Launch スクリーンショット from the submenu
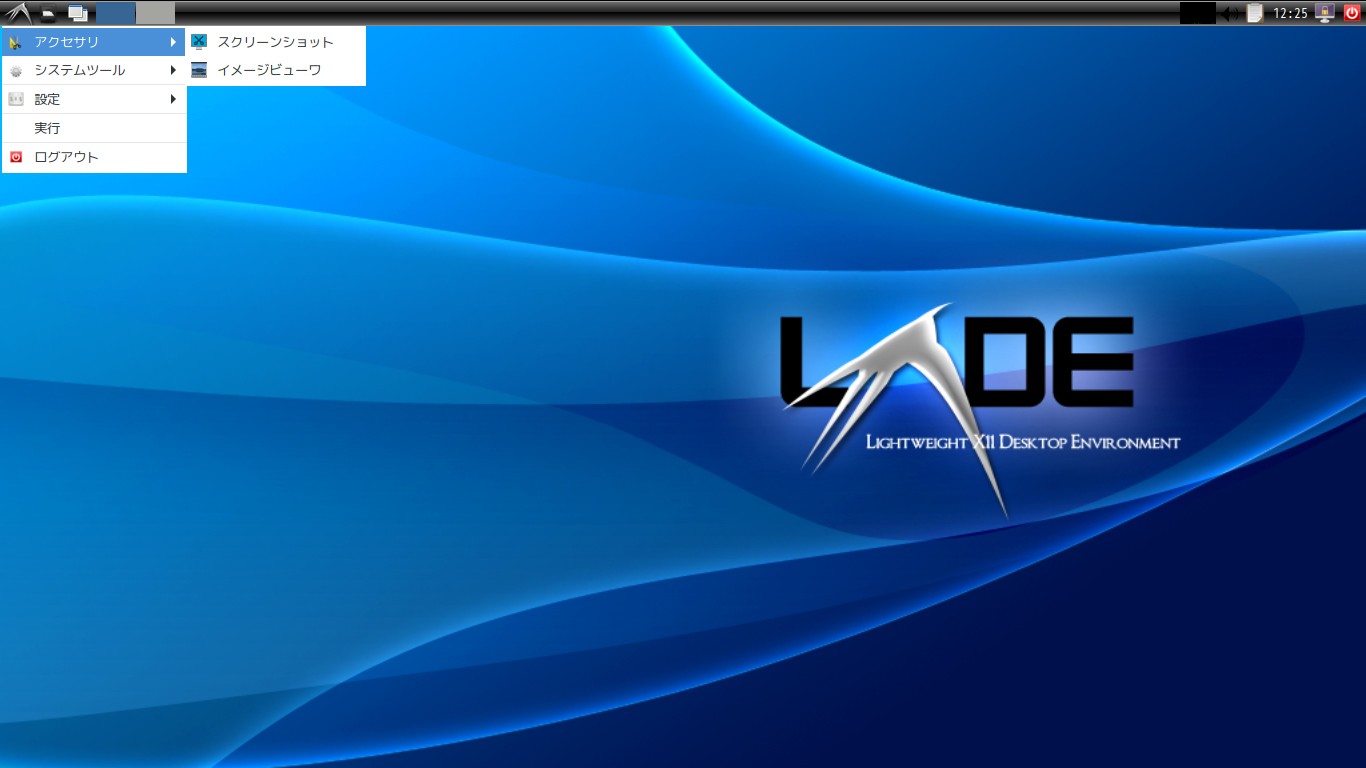Viewport: 1366px width, 768px height. (x=275, y=42)
